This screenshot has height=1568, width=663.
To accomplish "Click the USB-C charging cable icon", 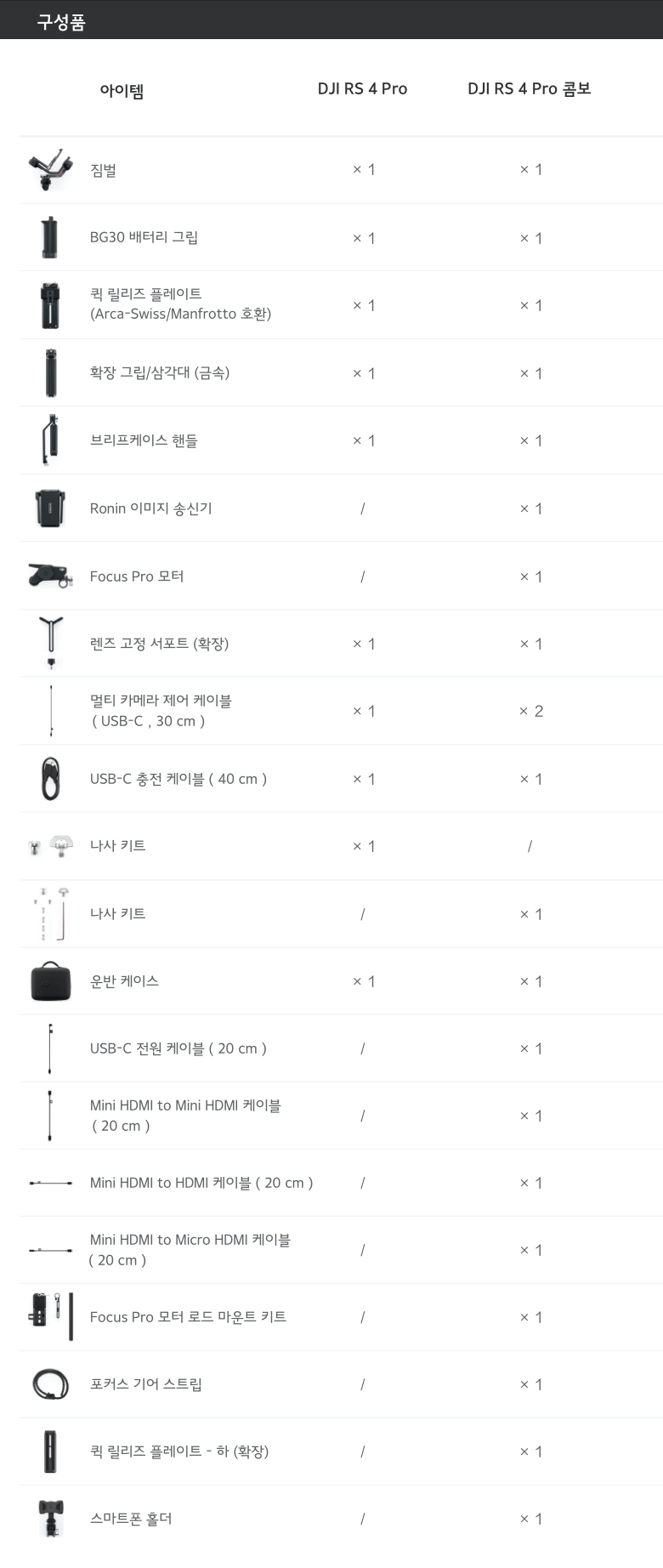I will (x=51, y=778).
